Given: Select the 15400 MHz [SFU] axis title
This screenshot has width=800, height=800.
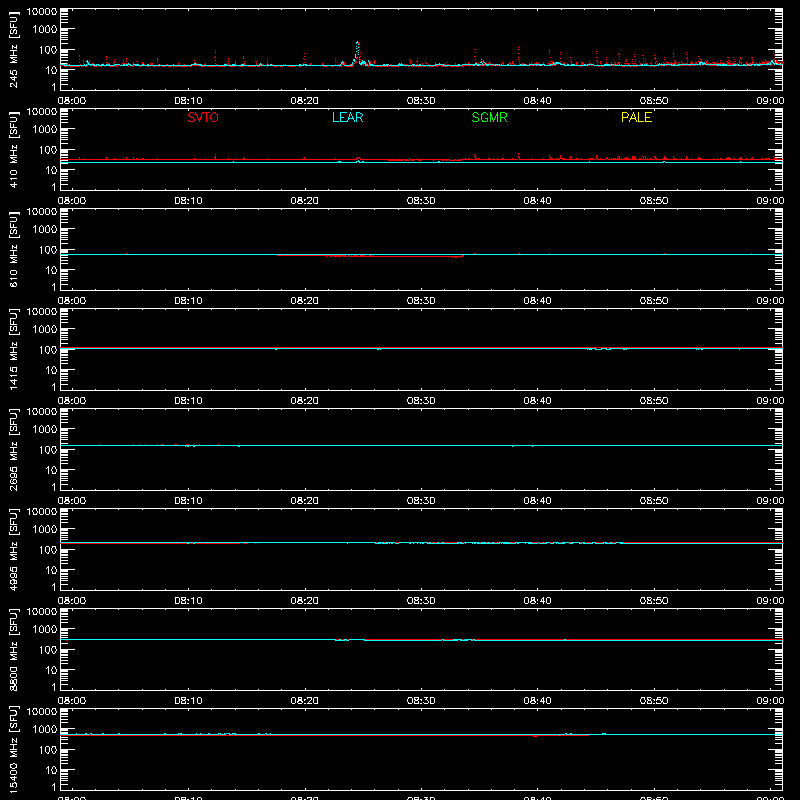Looking at the screenshot, I should (13, 749).
